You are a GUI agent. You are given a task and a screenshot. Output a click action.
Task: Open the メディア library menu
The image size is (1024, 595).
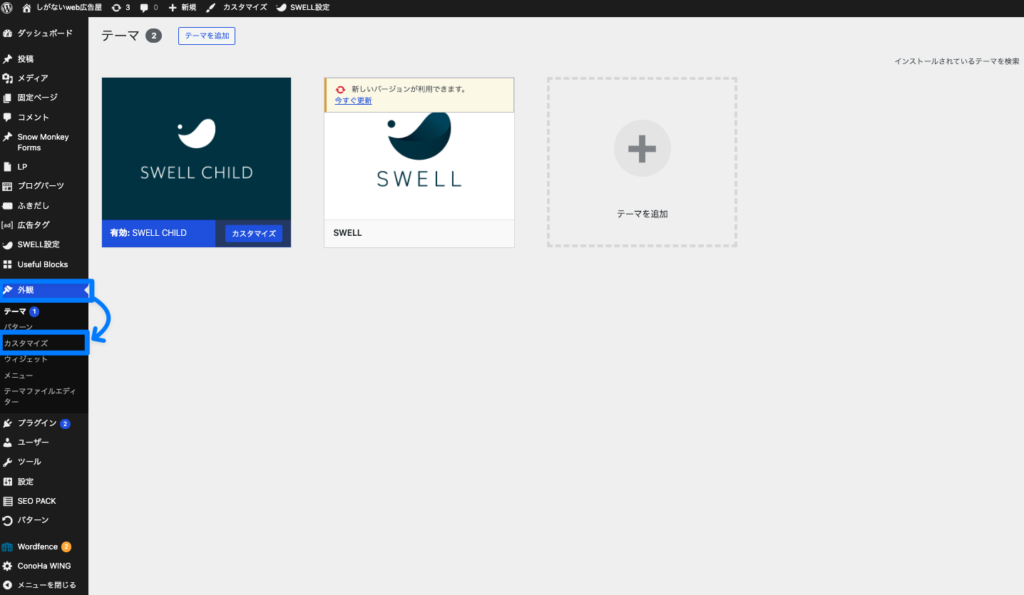point(32,78)
